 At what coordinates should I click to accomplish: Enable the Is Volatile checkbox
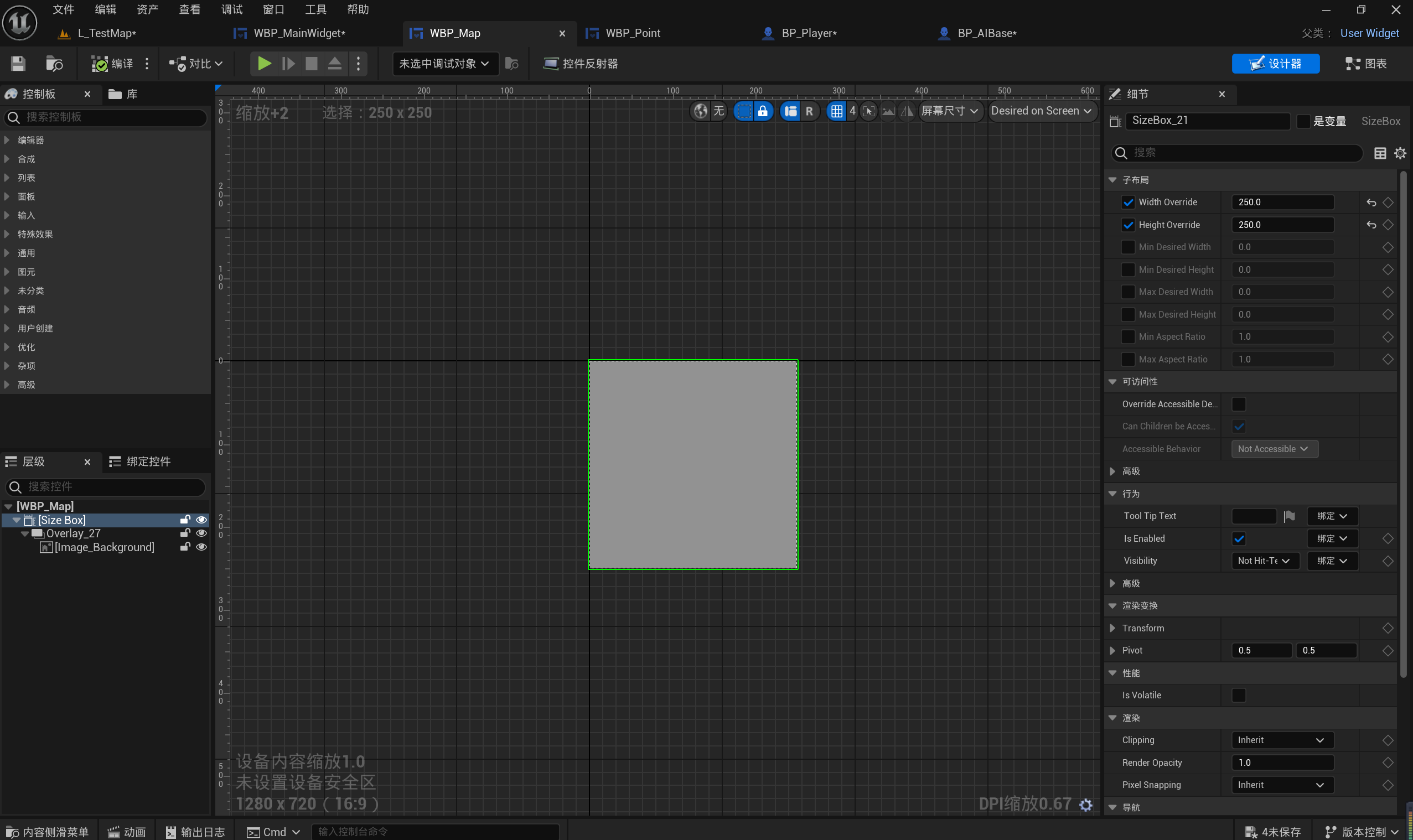coord(1238,695)
